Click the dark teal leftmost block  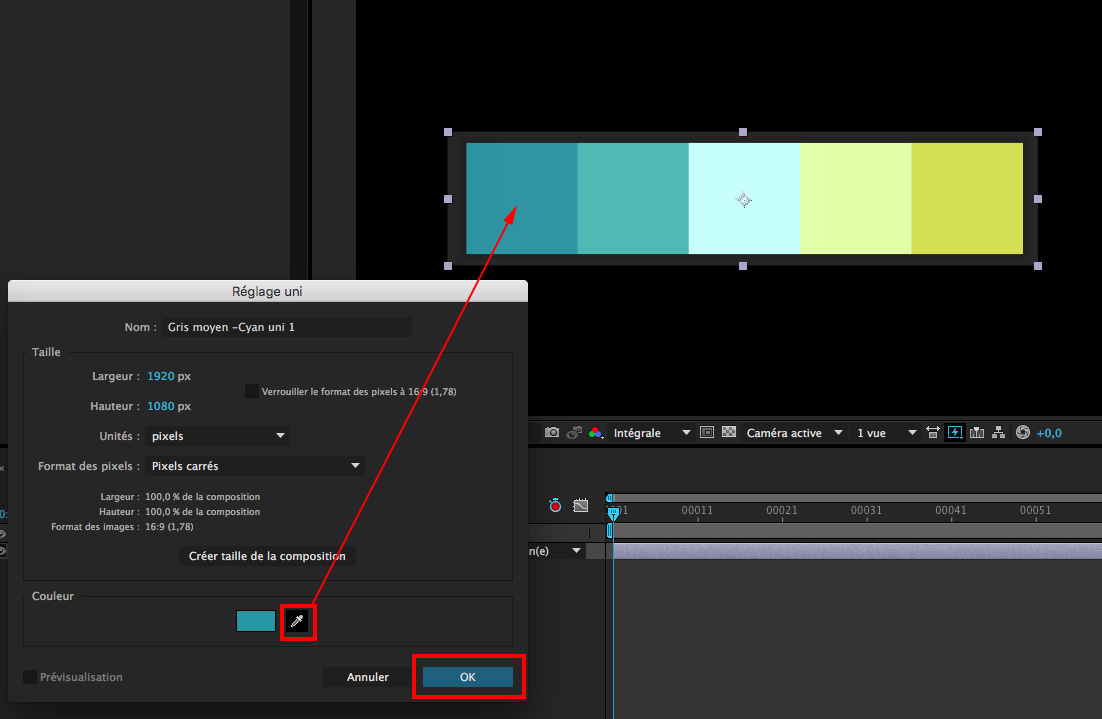click(x=521, y=198)
